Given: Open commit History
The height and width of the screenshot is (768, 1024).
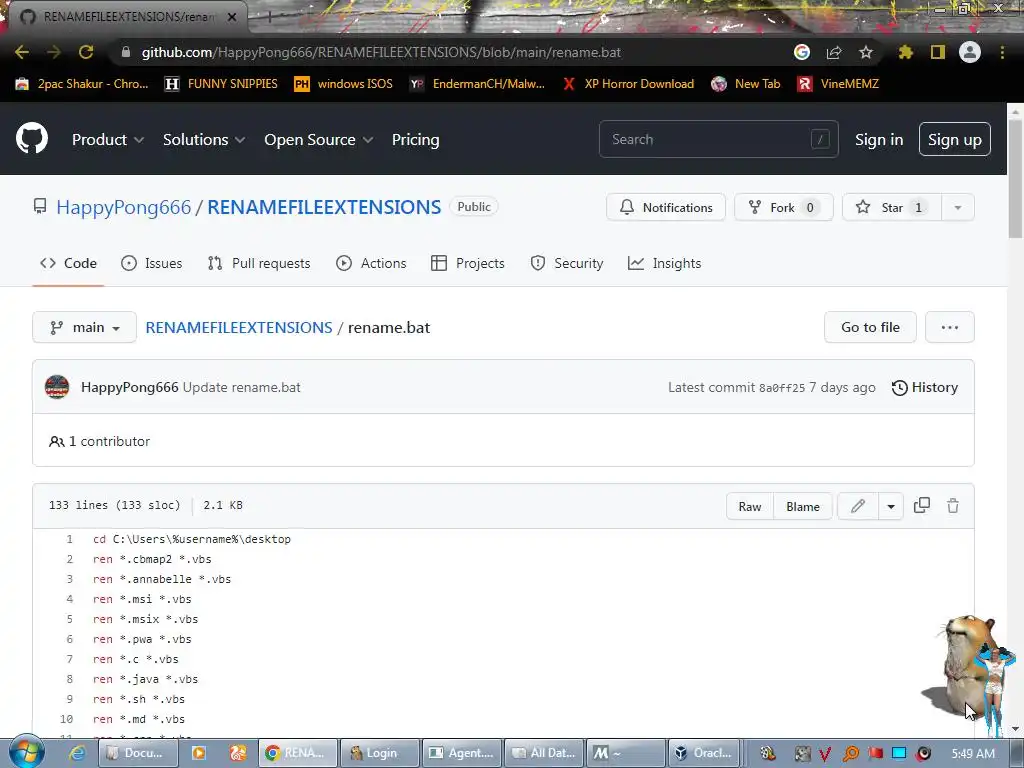Looking at the screenshot, I should click(x=925, y=387).
